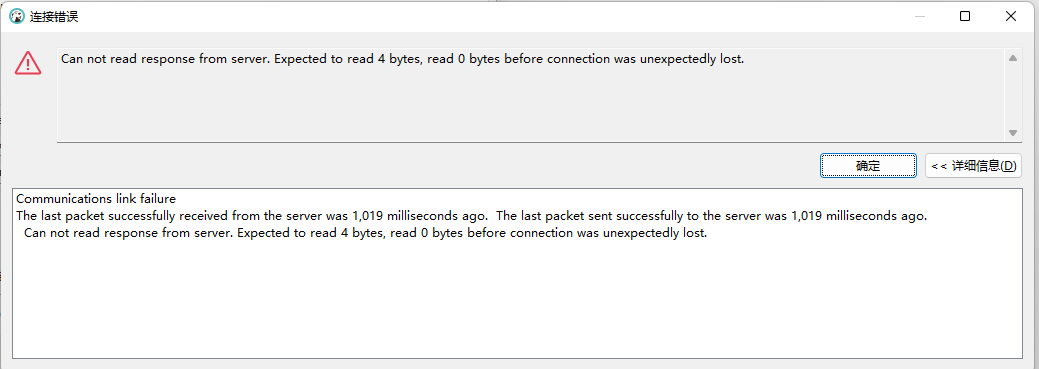
Task: Click the indented 'Can not read response' details line
Action: click(x=366, y=234)
